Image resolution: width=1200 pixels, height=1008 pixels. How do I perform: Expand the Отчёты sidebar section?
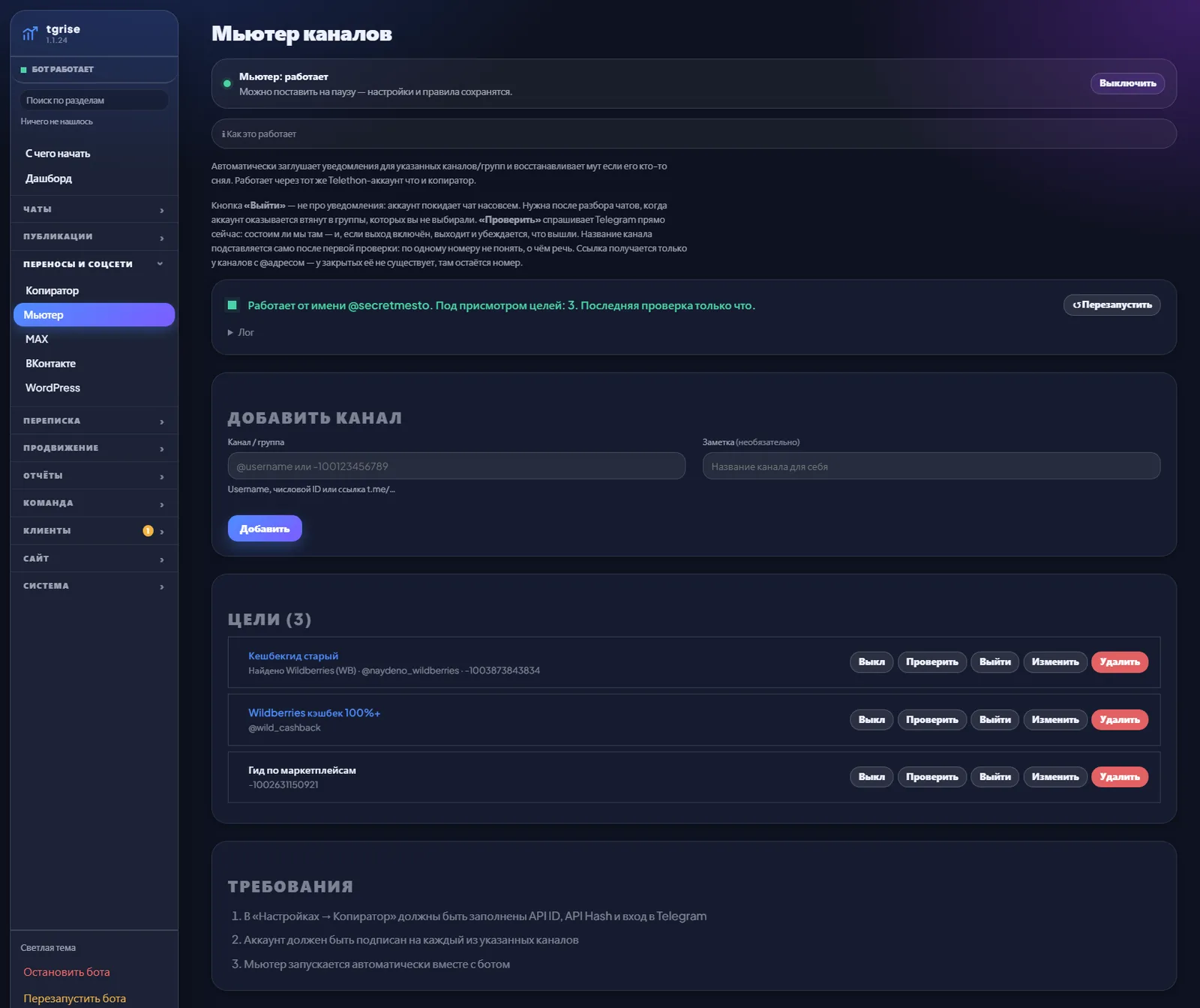tap(94, 476)
